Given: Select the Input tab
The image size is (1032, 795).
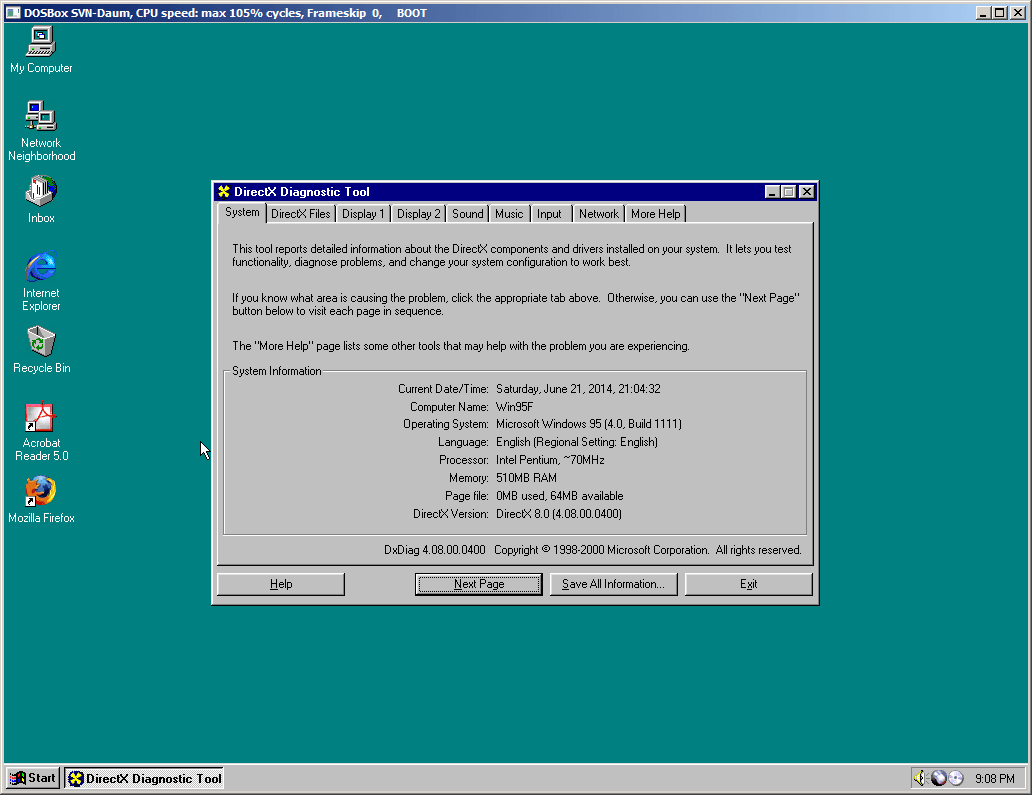Looking at the screenshot, I should click(x=550, y=214).
